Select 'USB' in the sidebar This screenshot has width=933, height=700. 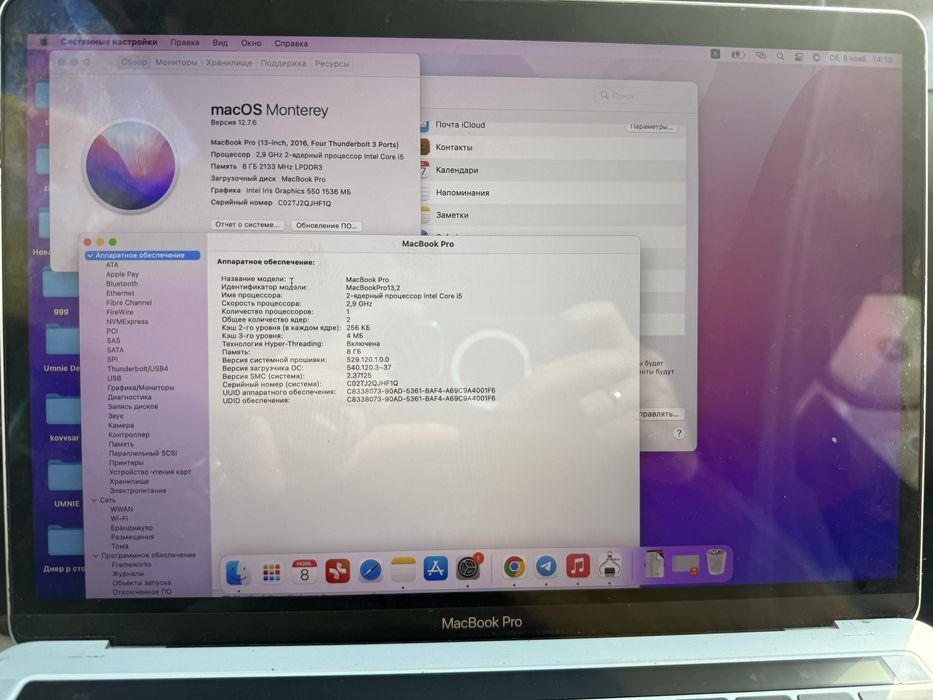[x=114, y=378]
